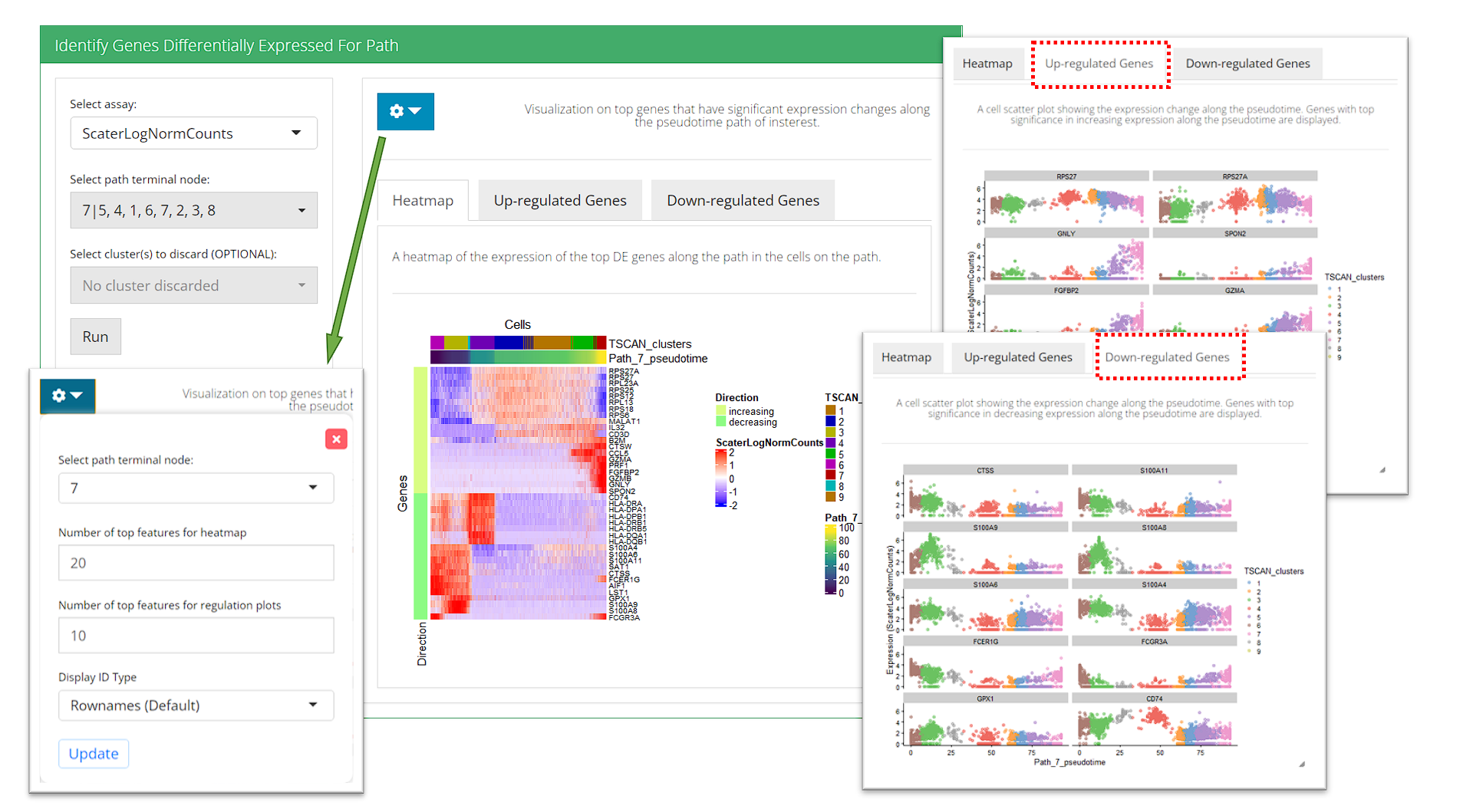Open the clusters to discard dropdown

pyautogui.click(x=193, y=285)
